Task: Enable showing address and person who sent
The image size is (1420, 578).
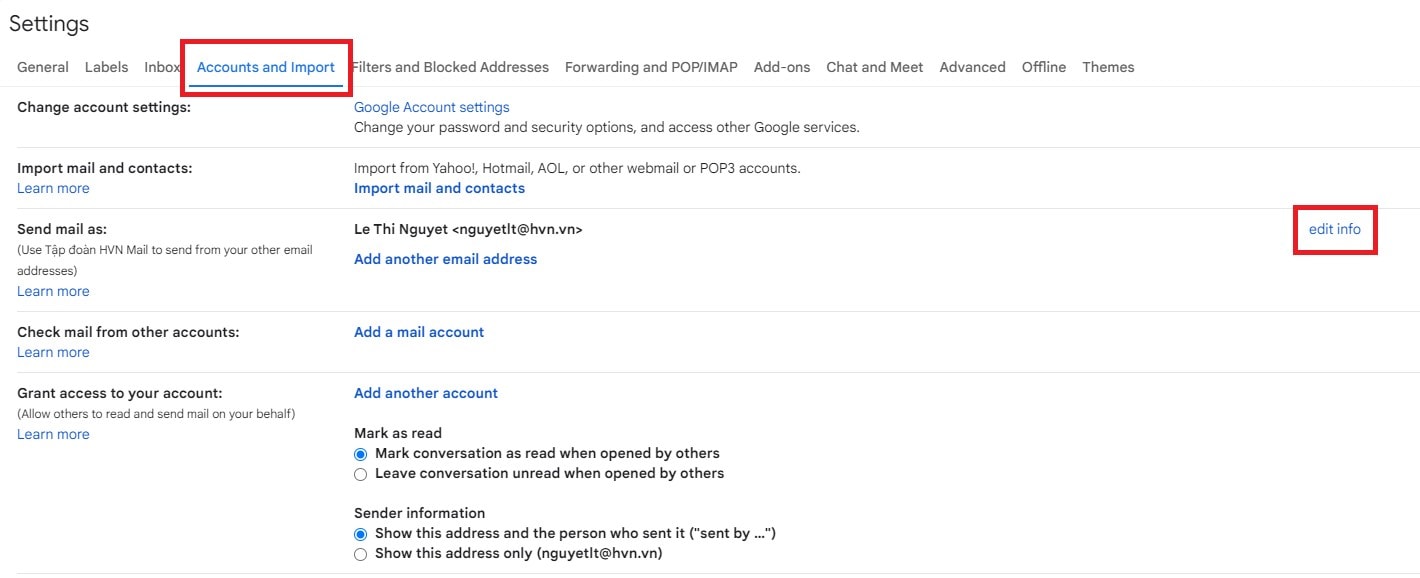Action: [361, 534]
